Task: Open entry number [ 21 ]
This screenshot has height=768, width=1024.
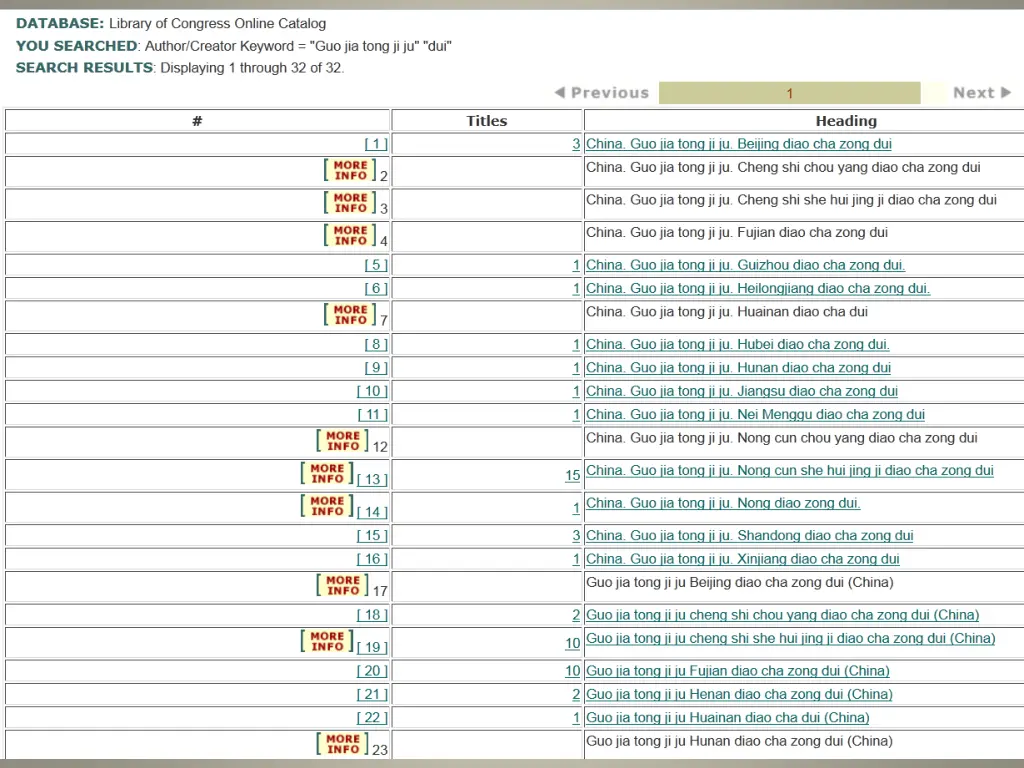Action: (372, 695)
